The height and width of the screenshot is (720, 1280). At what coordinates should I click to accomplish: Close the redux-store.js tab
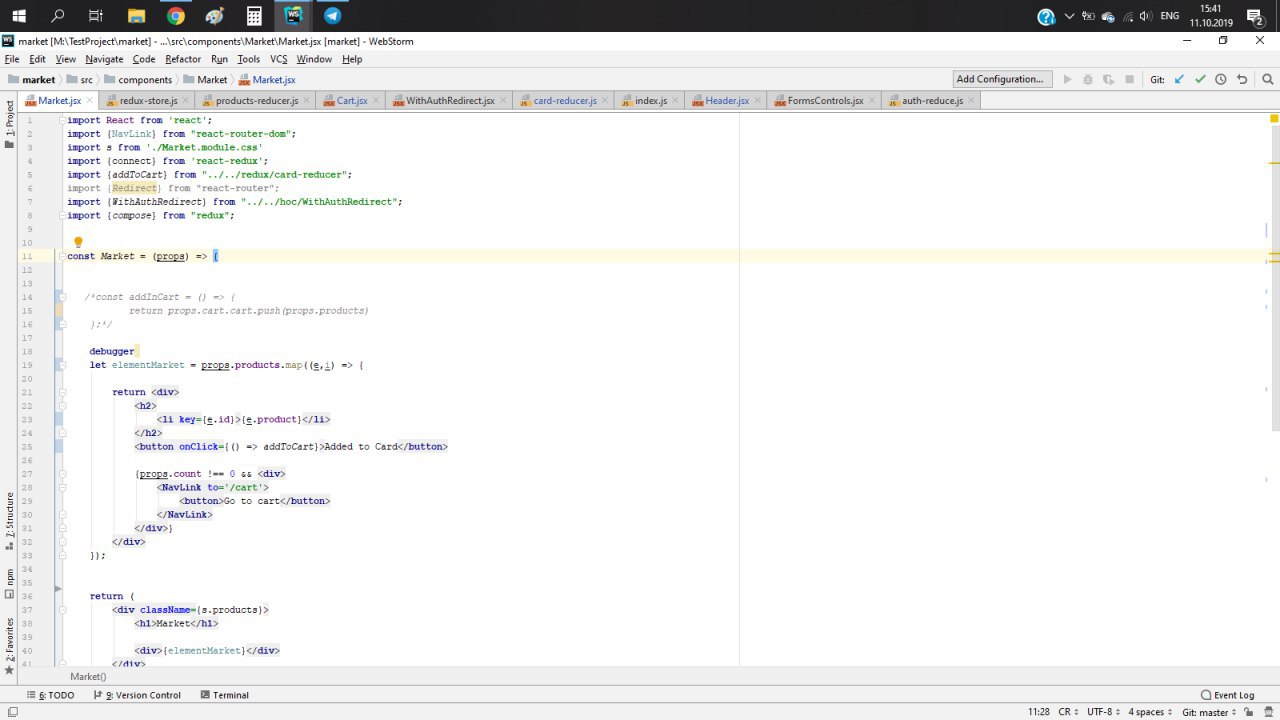187,100
